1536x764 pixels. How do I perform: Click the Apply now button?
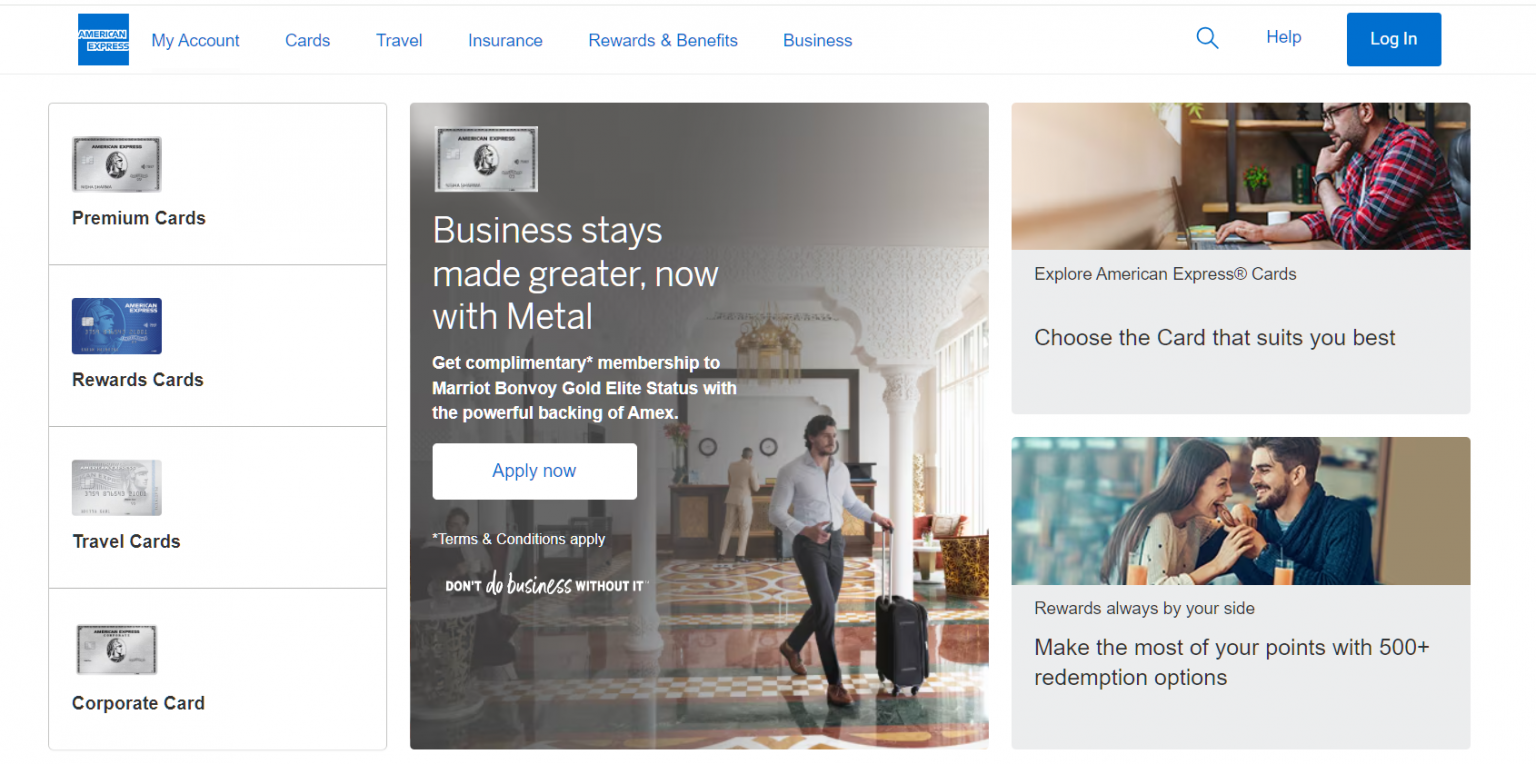[535, 471]
